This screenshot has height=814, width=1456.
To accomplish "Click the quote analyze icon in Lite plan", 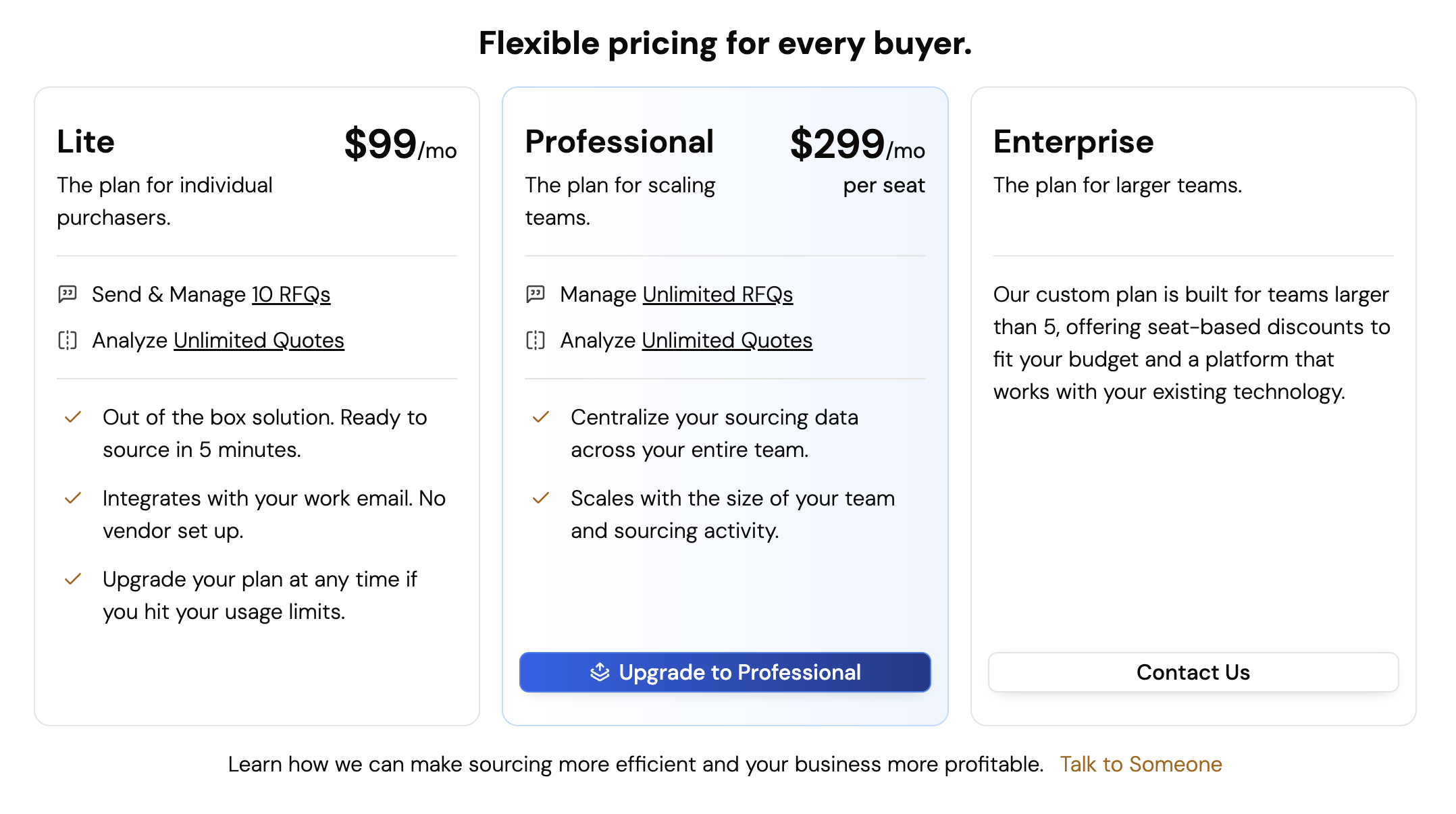I will [68, 340].
